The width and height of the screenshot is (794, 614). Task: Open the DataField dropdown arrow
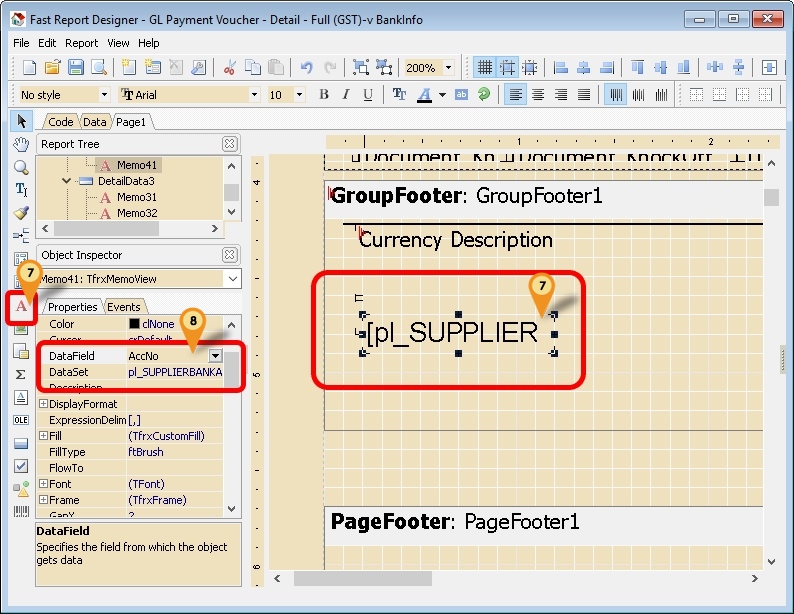215,356
